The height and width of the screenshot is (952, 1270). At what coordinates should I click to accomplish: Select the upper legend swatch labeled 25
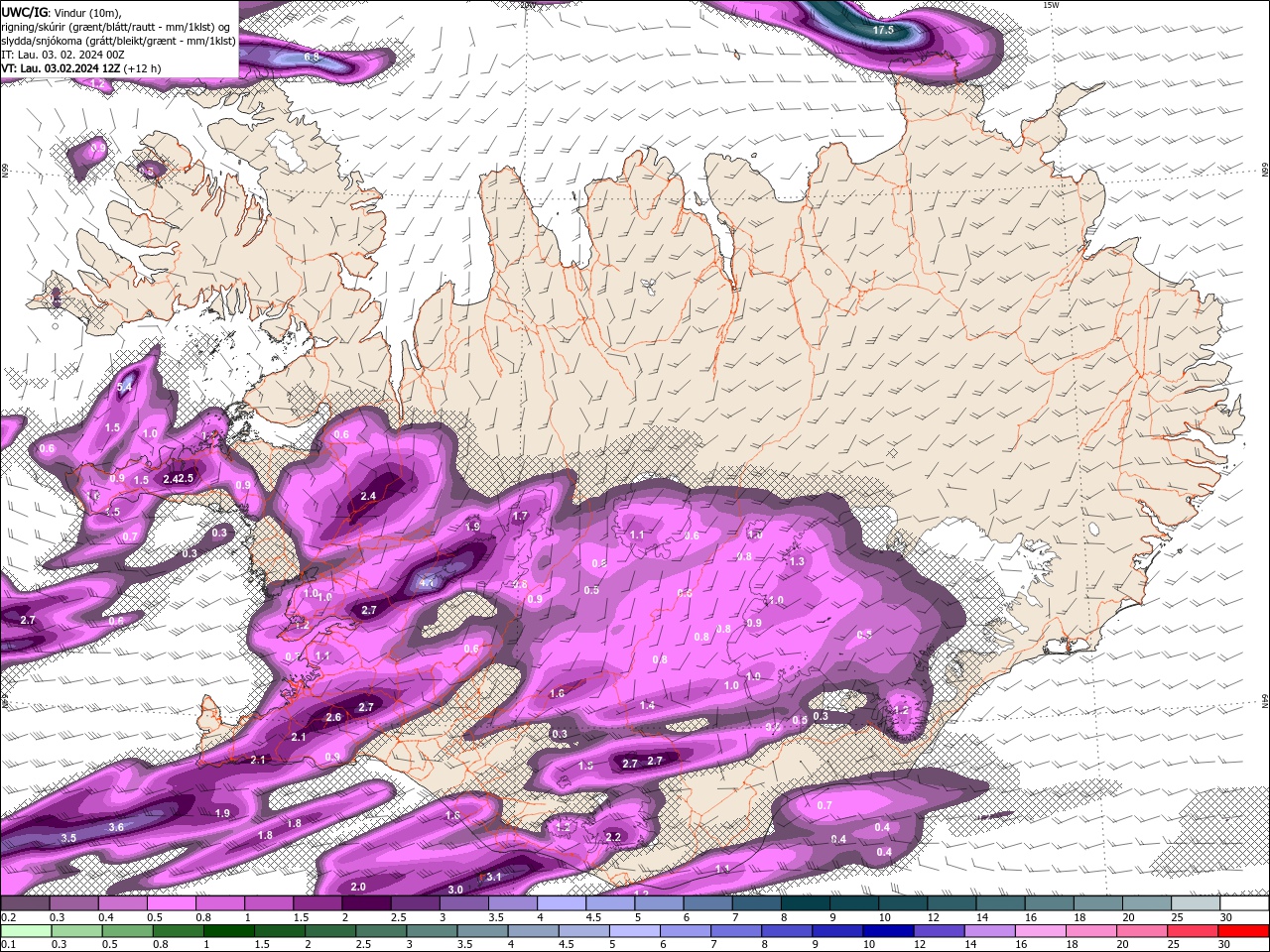(1197, 904)
